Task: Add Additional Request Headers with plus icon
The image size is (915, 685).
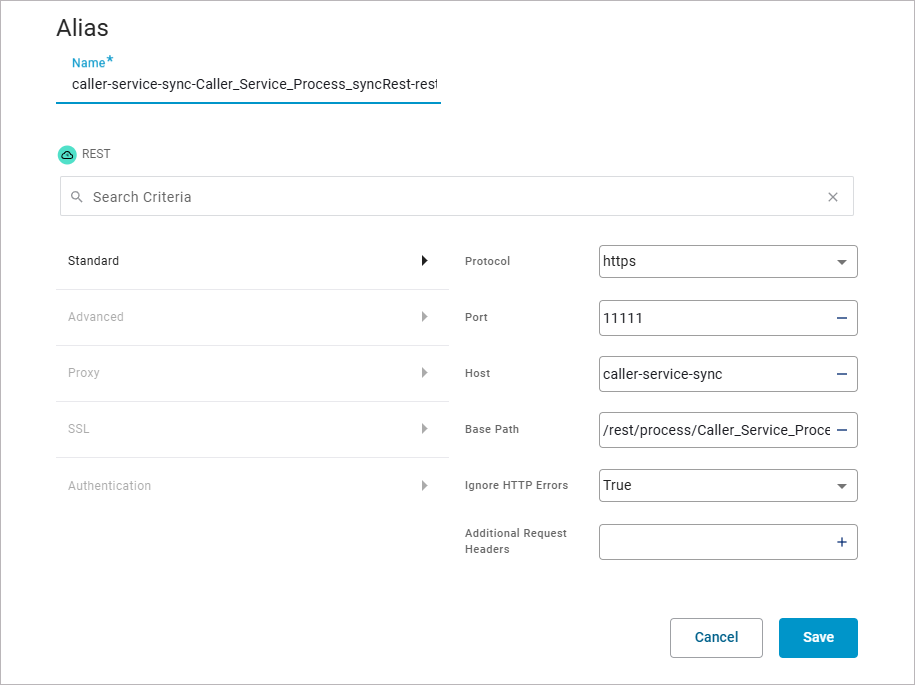Action: (x=841, y=542)
